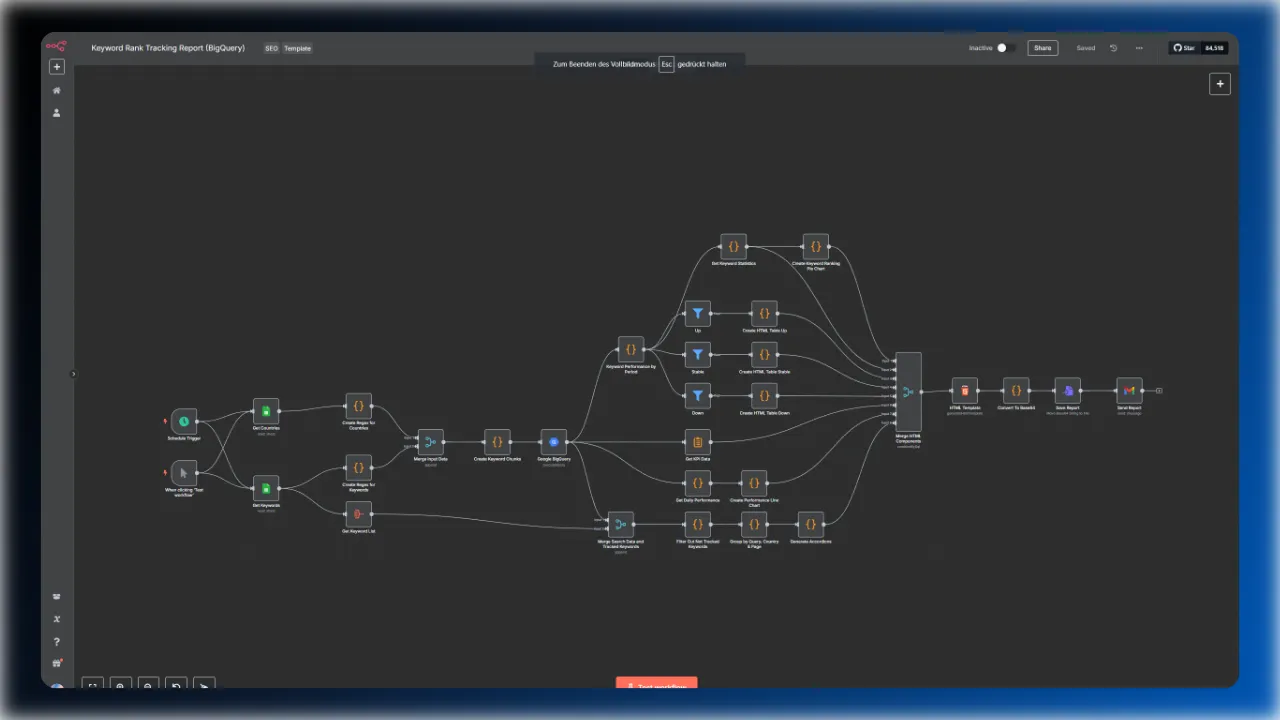
Task: Open workflow history icon
Action: [1113, 48]
